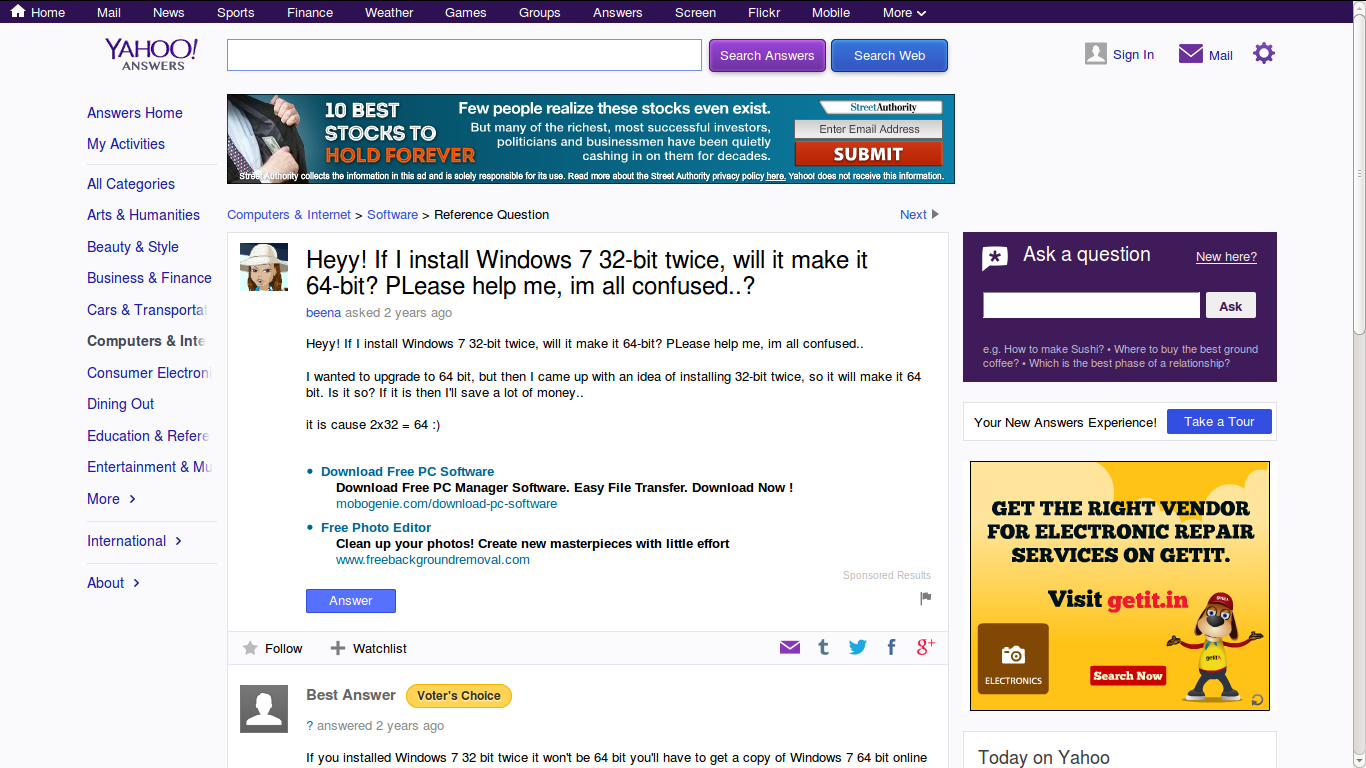Open Business & Finance category
The height and width of the screenshot is (768, 1366).
coord(149,278)
